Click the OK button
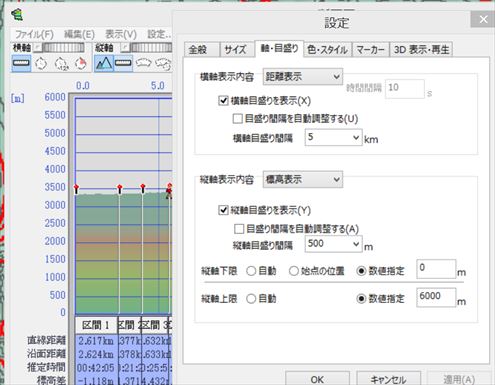This screenshot has width=495, height=385. coord(317,379)
